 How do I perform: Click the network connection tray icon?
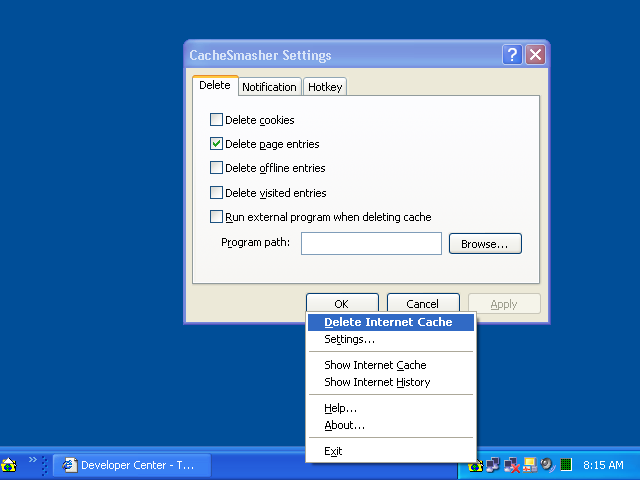(x=493, y=464)
